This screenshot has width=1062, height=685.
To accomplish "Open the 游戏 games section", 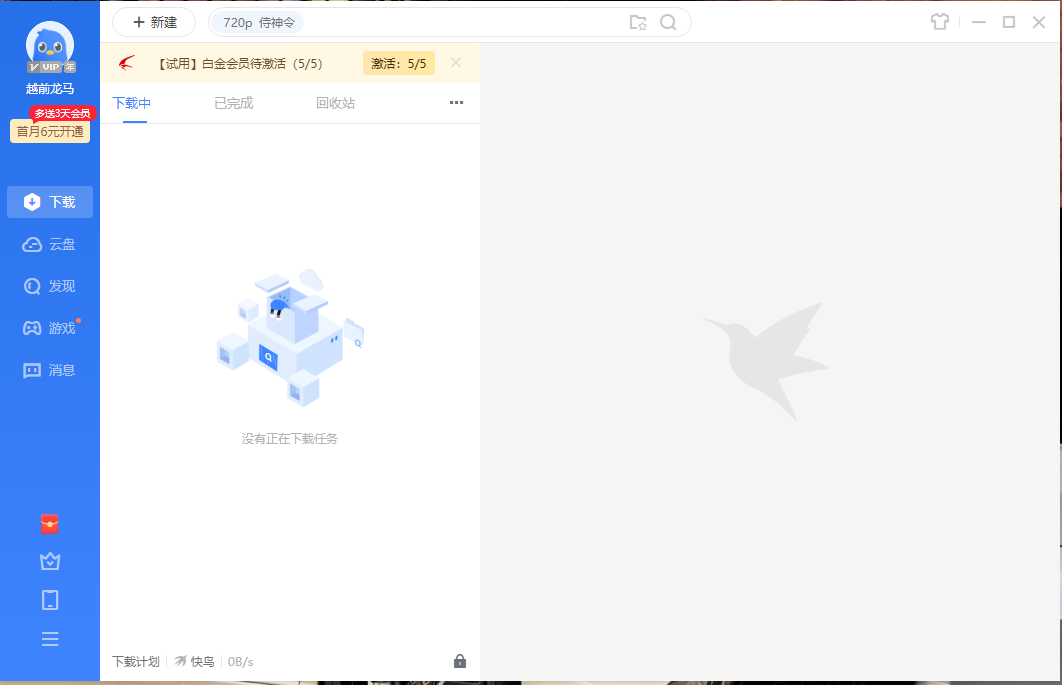I will (x=50, y=327).
